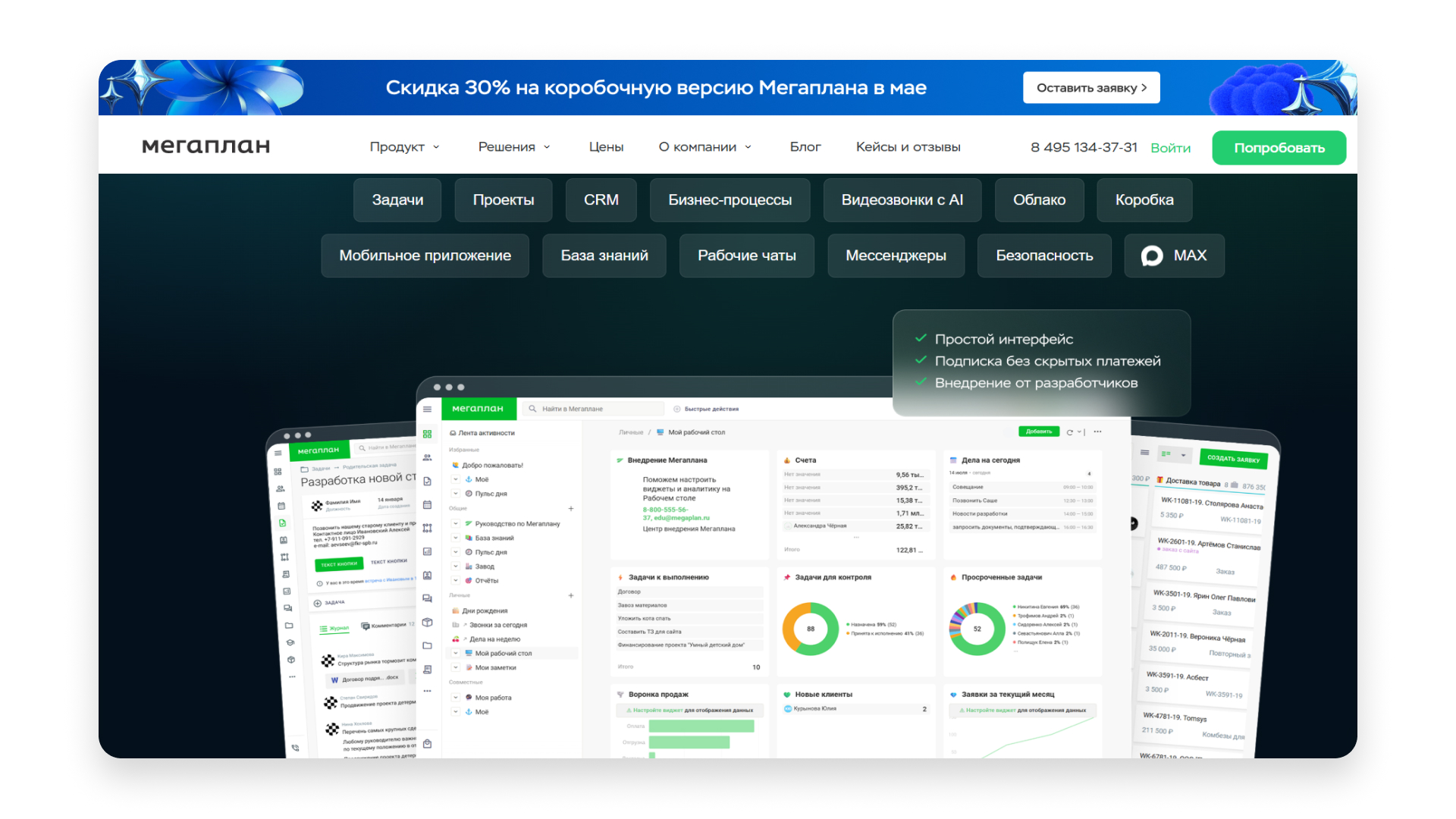
Task: Open the calendar icon in the center dashboard sidebar
Action: pyautogui.click(x=427, y=504)
